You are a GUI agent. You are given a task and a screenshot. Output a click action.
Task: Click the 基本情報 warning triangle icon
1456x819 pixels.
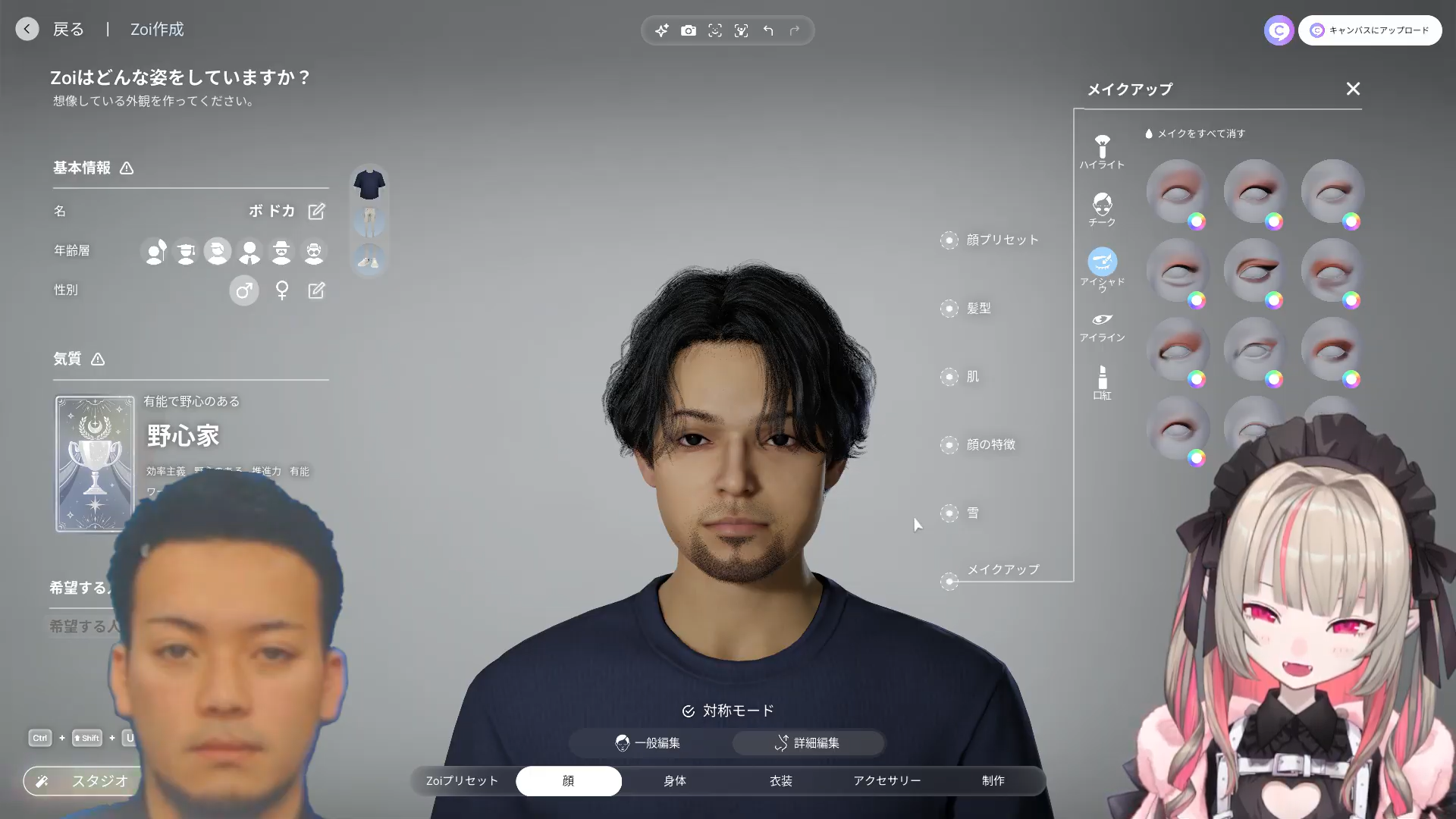pyautogui.click(x=127, y=168)
